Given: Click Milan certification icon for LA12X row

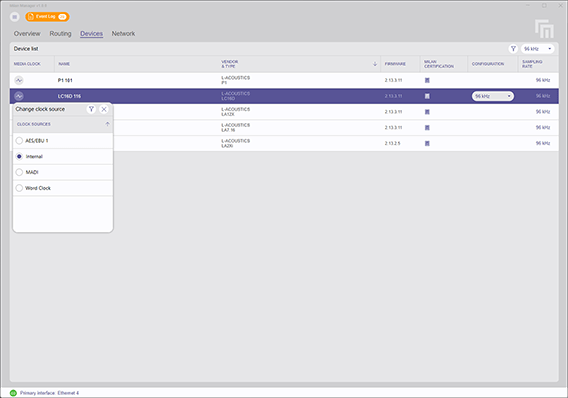Looking at the screenshot, I should click(x=427, y=112).
